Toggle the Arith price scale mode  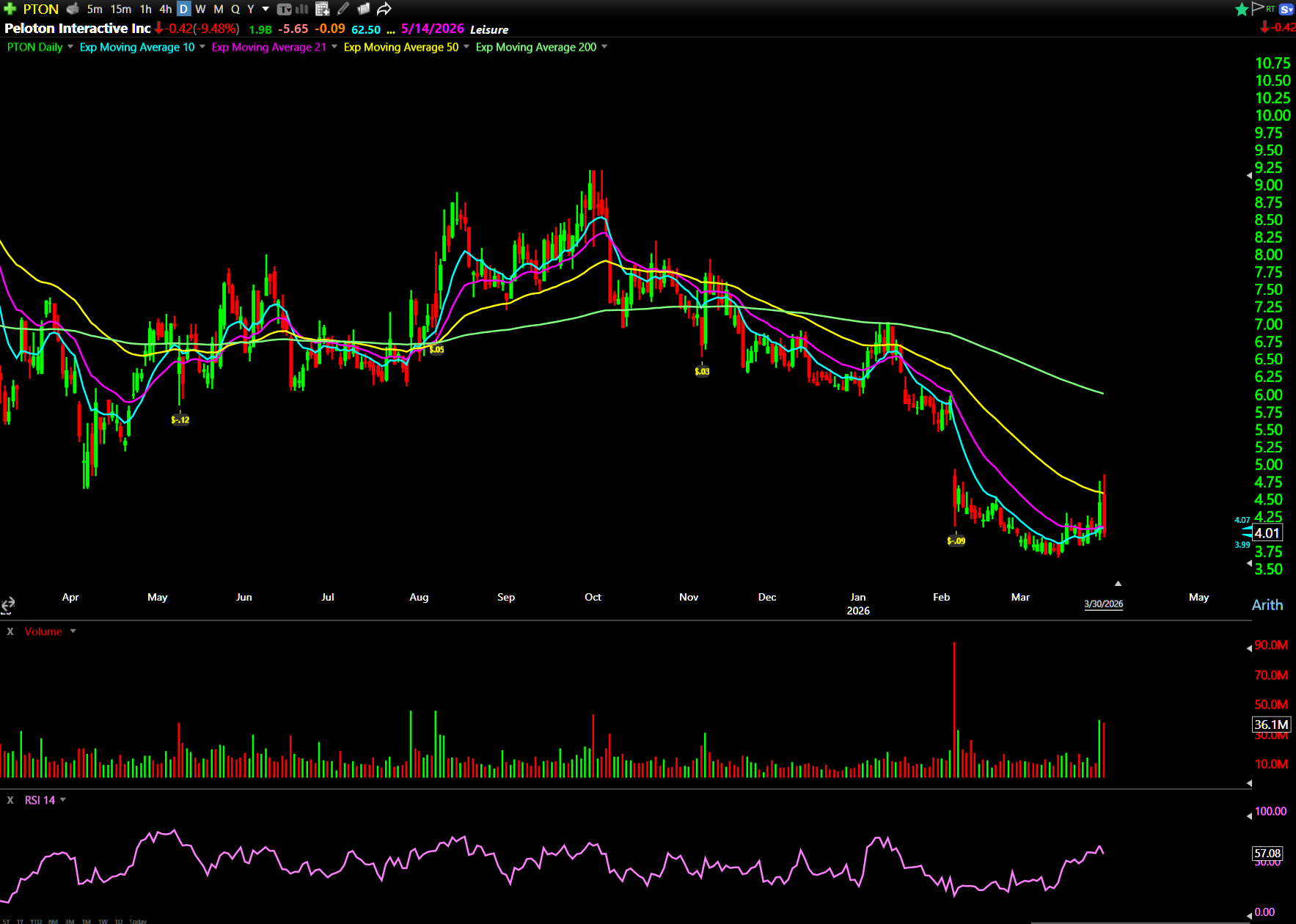1267,605
